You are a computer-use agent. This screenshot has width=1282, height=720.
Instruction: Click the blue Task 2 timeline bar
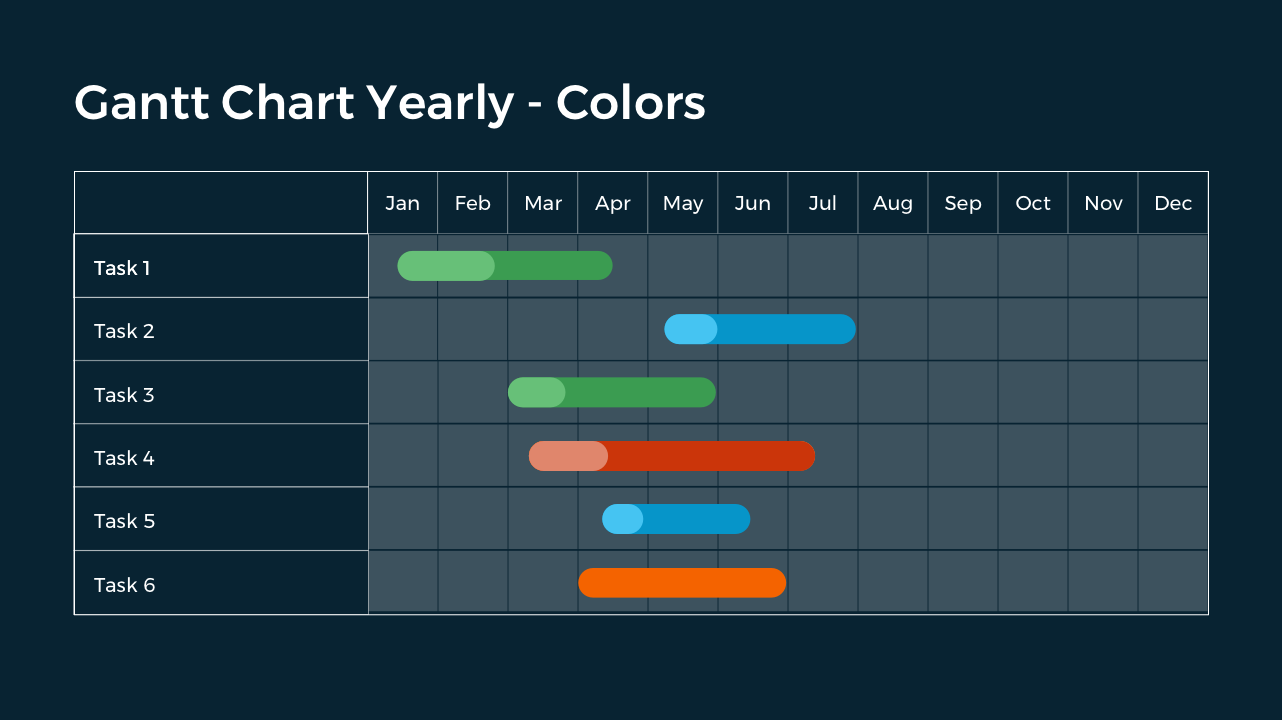click(785, 329)
